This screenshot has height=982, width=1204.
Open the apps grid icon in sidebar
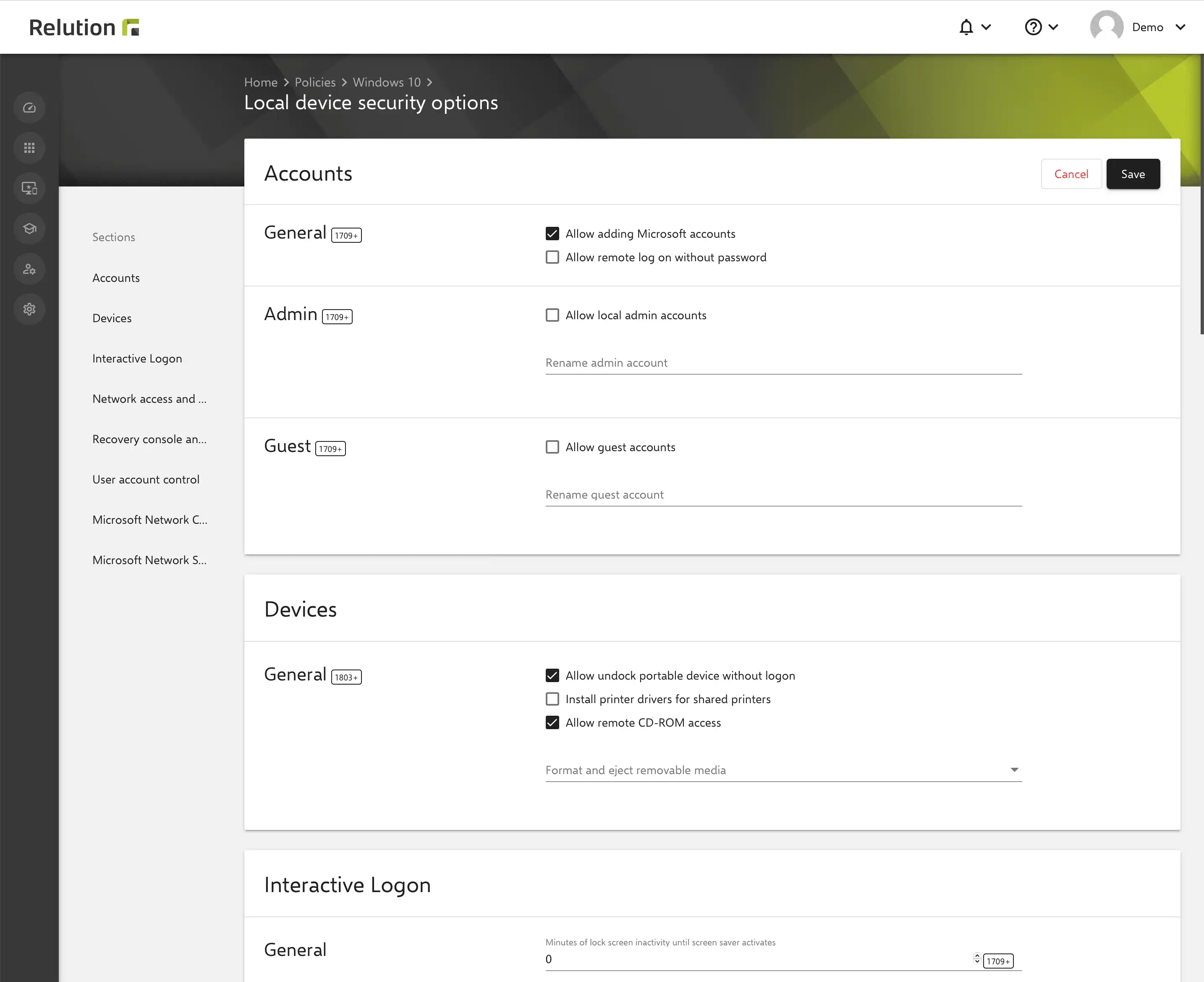(x=29, y=148)
